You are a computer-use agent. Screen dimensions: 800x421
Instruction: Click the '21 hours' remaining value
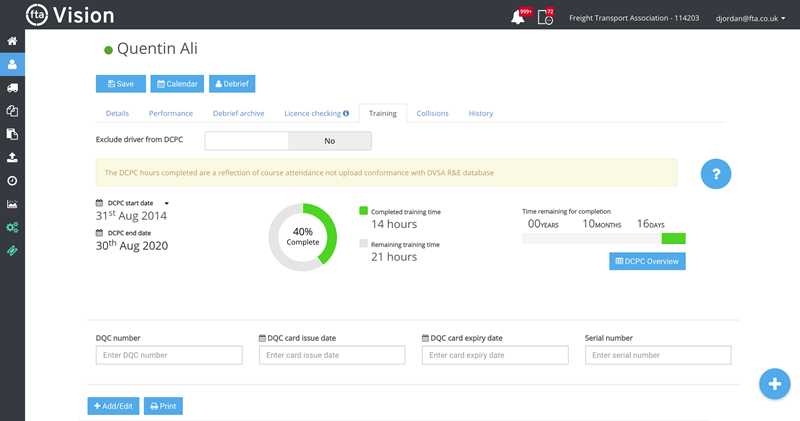[x=394, y=257]
